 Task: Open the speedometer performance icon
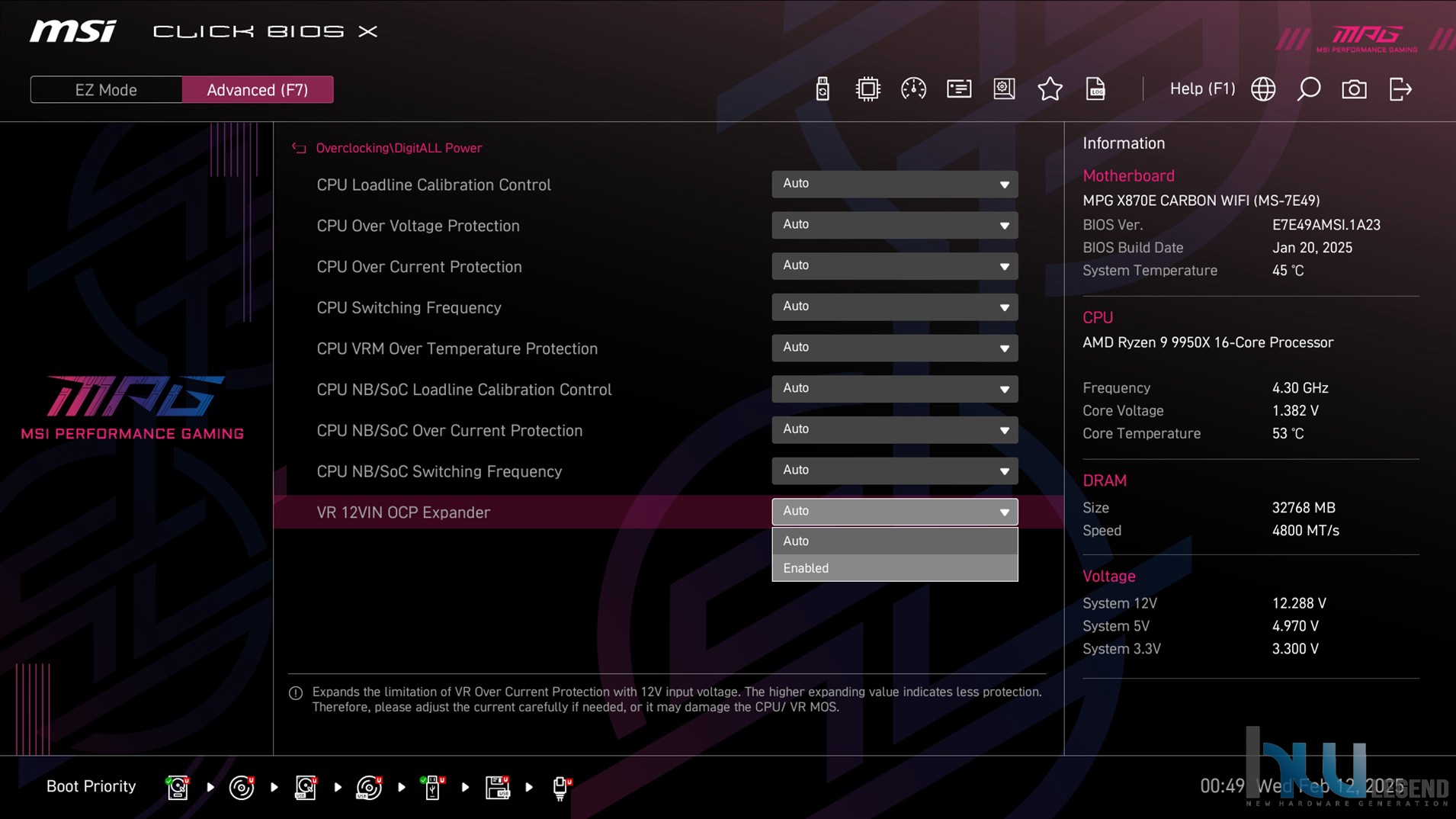pyautogui.click(x=913, y=89)
